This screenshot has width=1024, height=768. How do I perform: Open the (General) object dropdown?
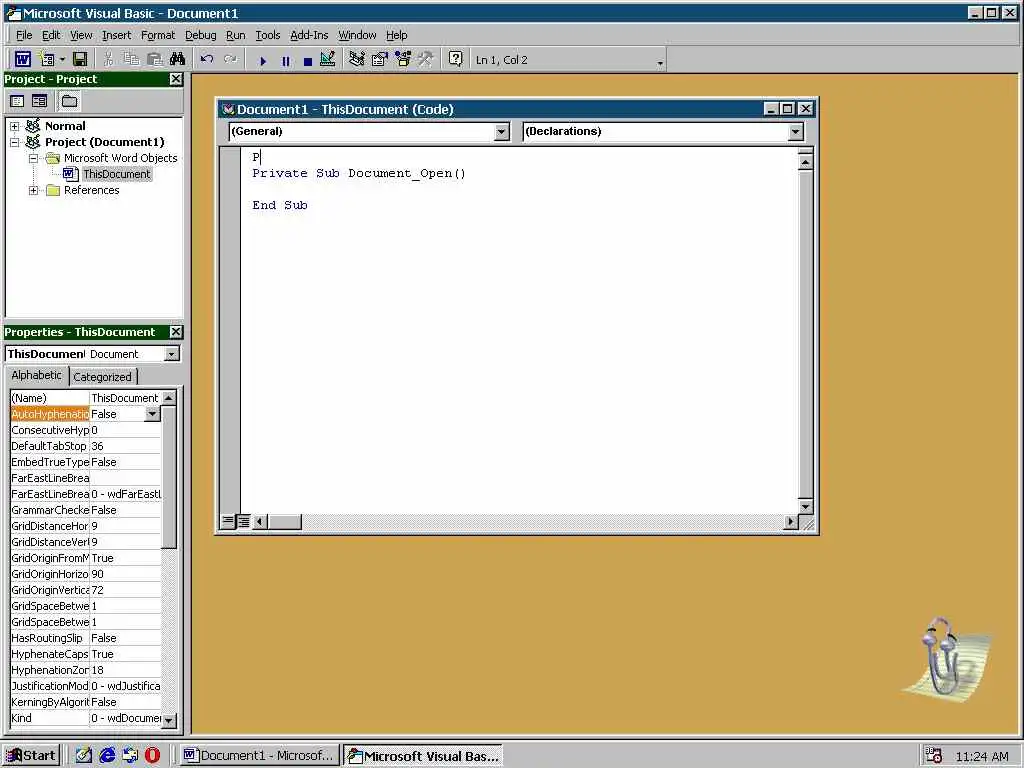tap(502, 132)
